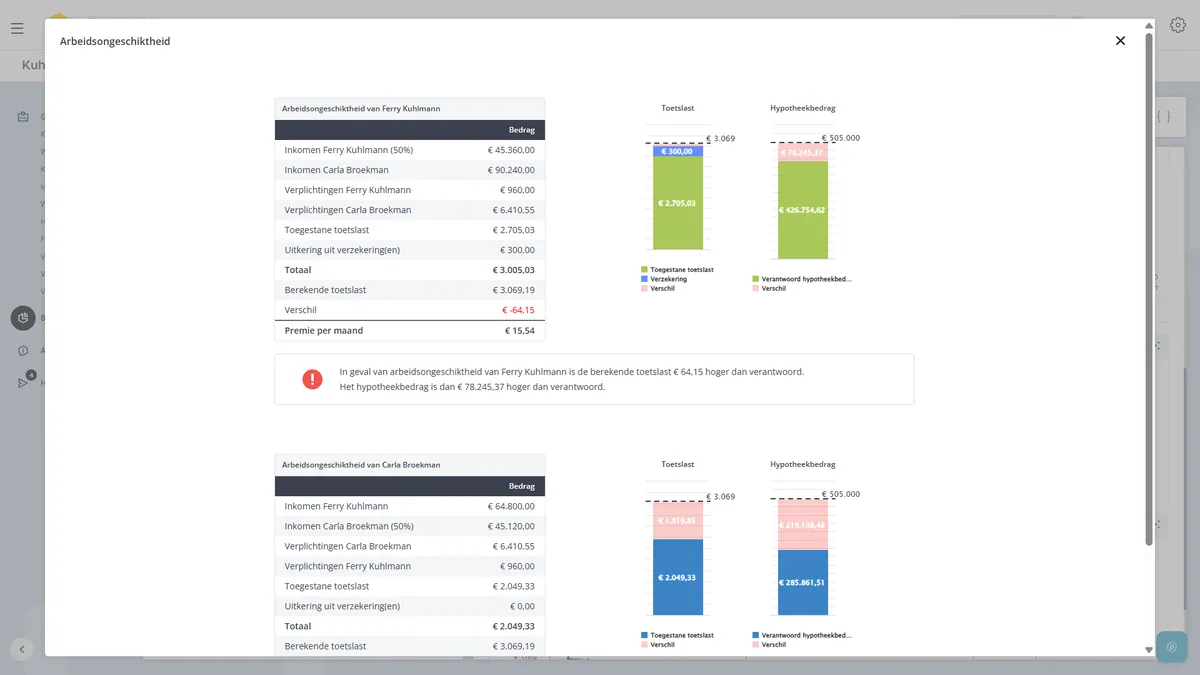Click the blue € 2.049,33 Toetslast bar
Screen dimensions: 1200x675
pyautogui.click(x=678, y=577)
